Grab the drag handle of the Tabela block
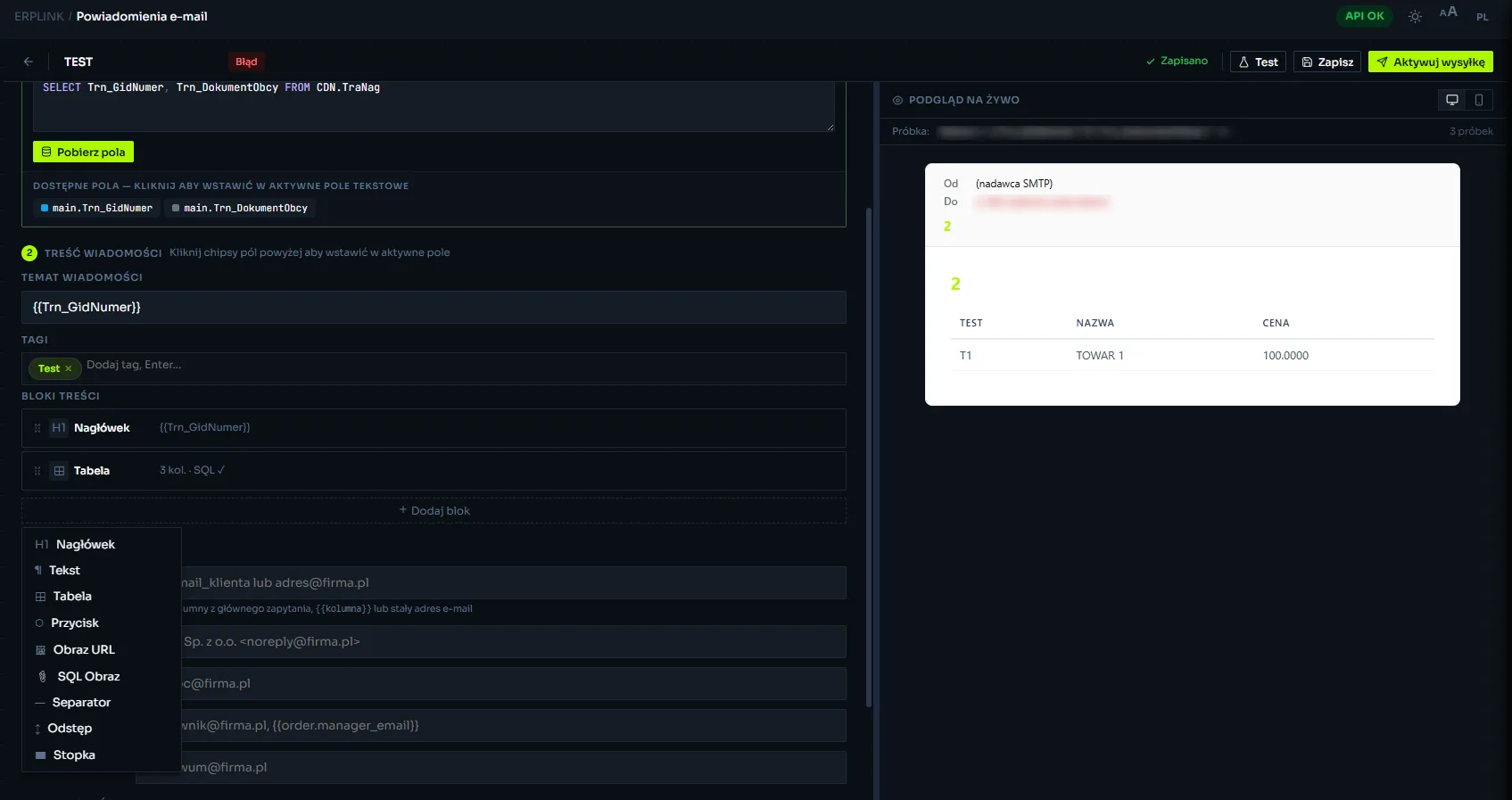Image resolution: width=1512 pixels, height=800 pixels. 37,471
